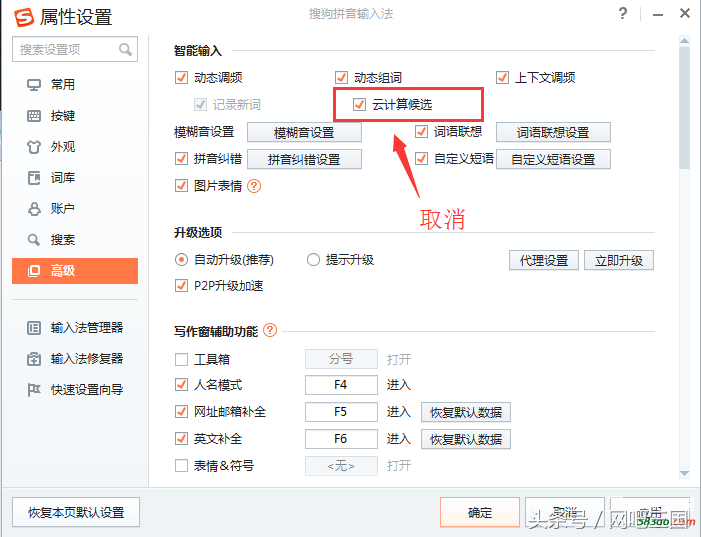Click 恢复本页默认设置 button
The height and width of the screenshot is (537, 701).
coord(76,512)
